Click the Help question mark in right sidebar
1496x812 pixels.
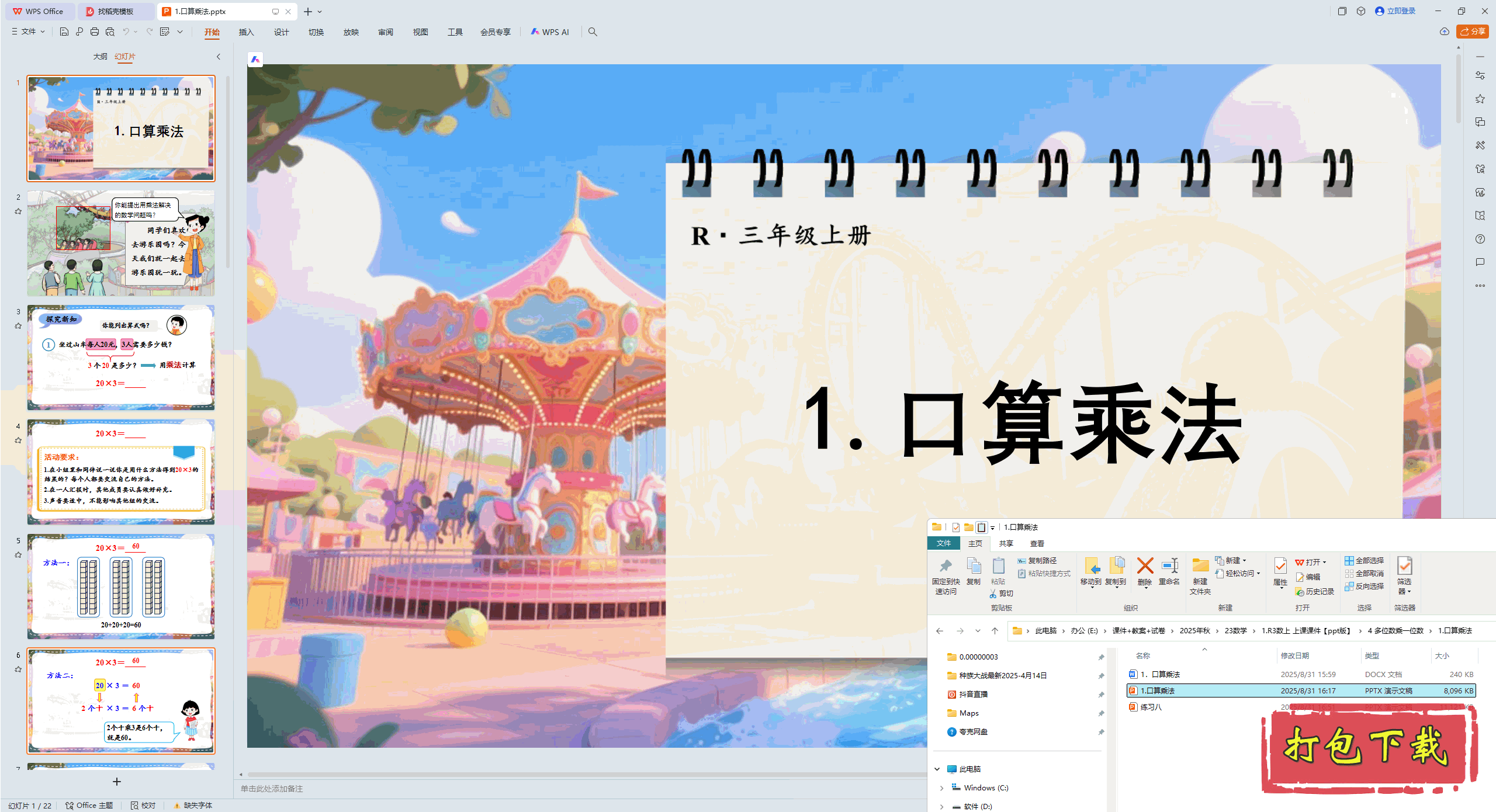[x=1480, y=239]
